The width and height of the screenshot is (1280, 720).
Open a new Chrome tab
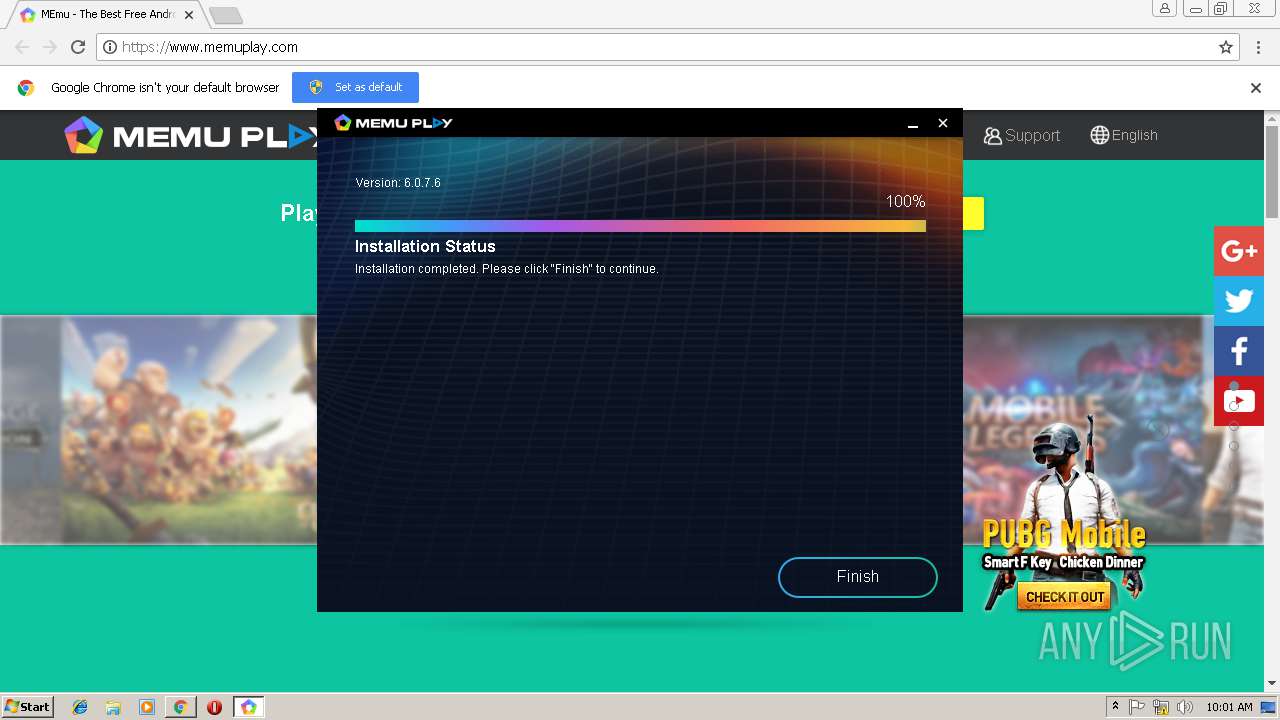coord(226,15)
